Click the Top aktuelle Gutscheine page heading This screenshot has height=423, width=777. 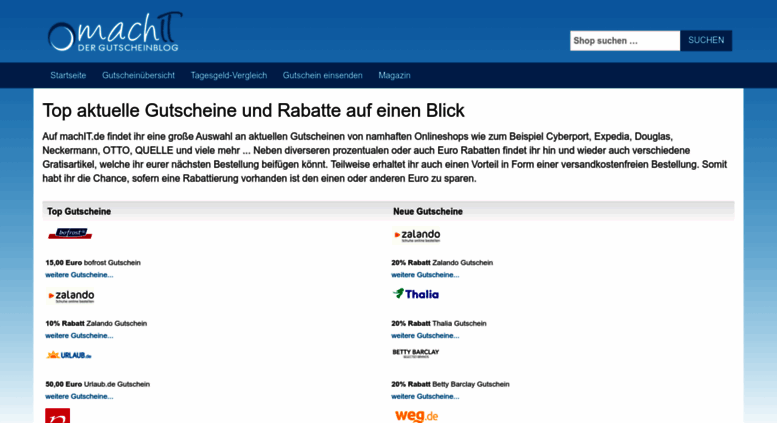pyautogui.click(x=253, y=111)
